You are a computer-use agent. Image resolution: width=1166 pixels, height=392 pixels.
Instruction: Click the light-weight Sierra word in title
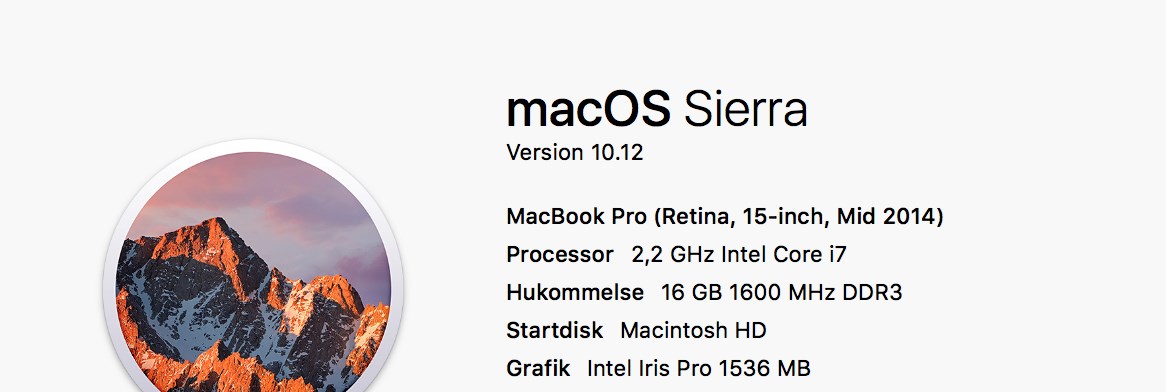[745, 109]
